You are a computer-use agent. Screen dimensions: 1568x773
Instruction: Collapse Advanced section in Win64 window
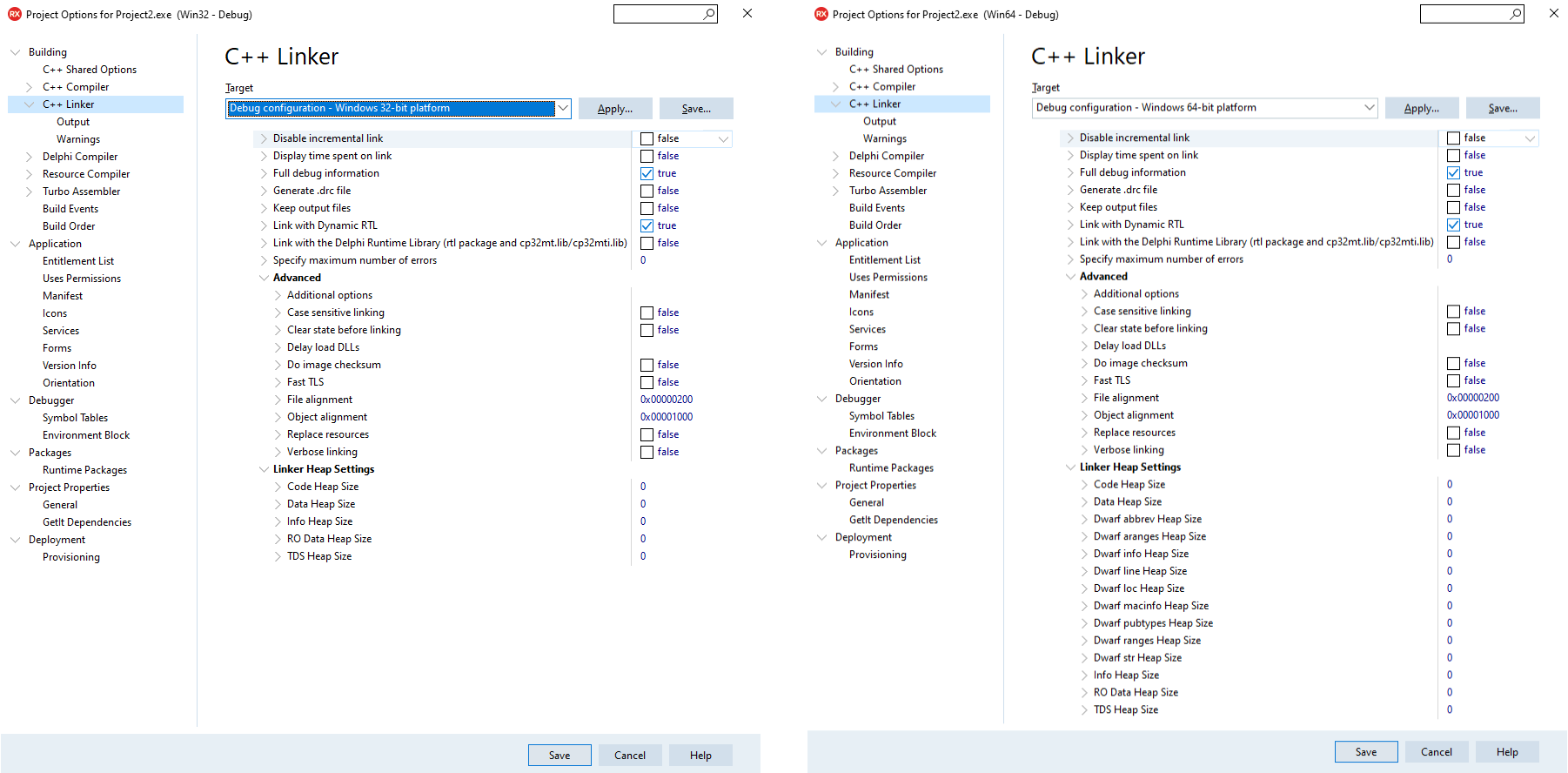[1070, 276]
